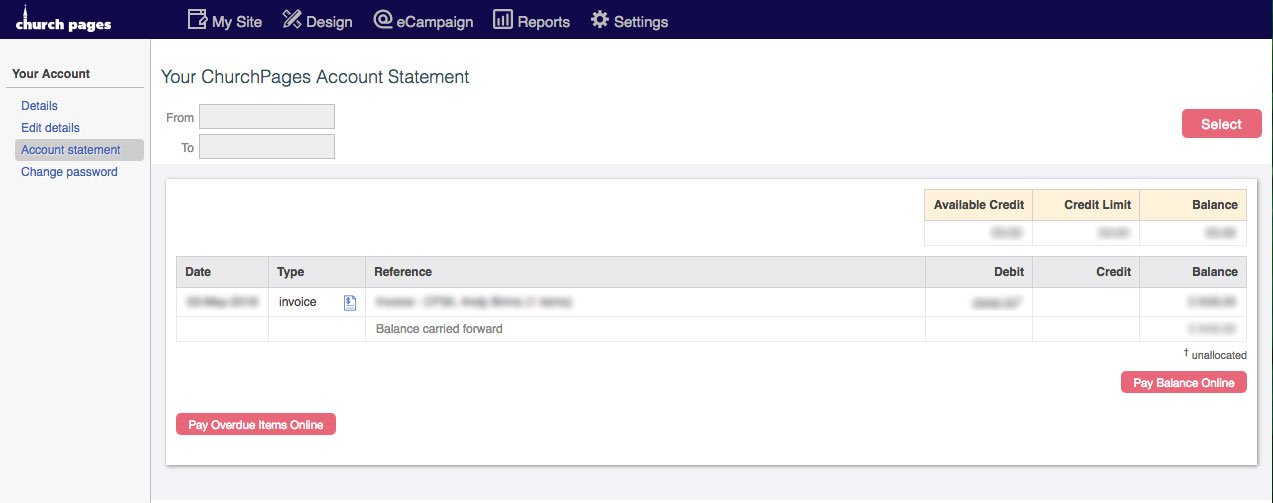Image resolution: width=1273 pixels, height=503 pixels.
Task: Open the Settings menu
Action: [x=629, y=20]
